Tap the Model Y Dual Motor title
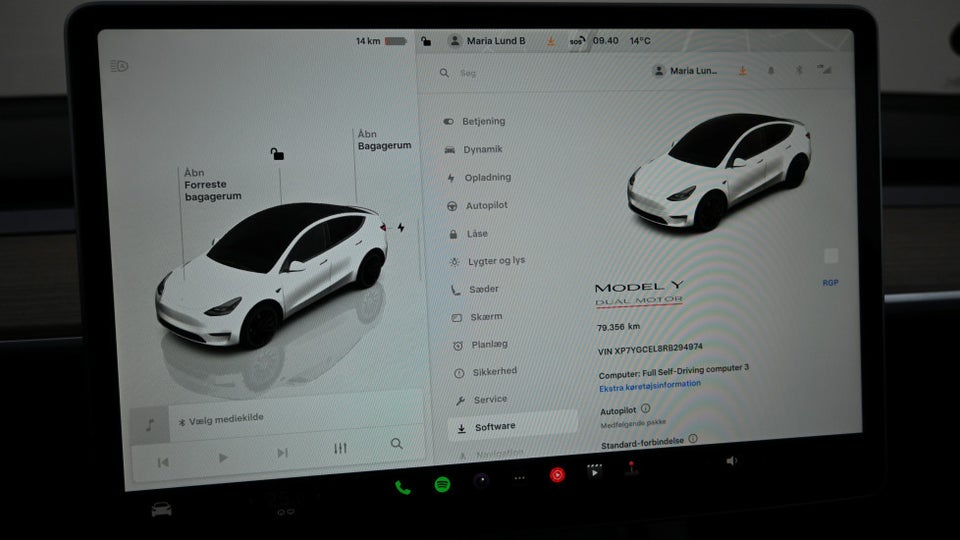The image size is (960, 540). point(639,293)
